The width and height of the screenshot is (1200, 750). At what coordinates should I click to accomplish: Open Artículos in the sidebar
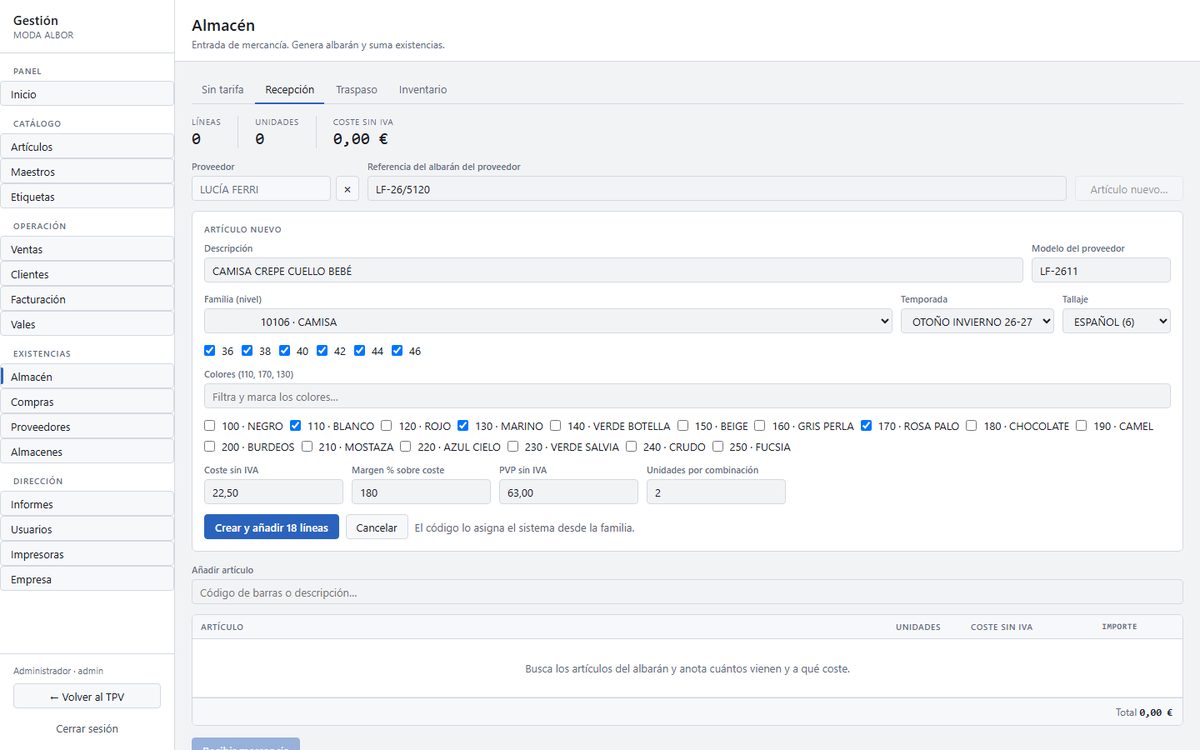click(87, 147)
